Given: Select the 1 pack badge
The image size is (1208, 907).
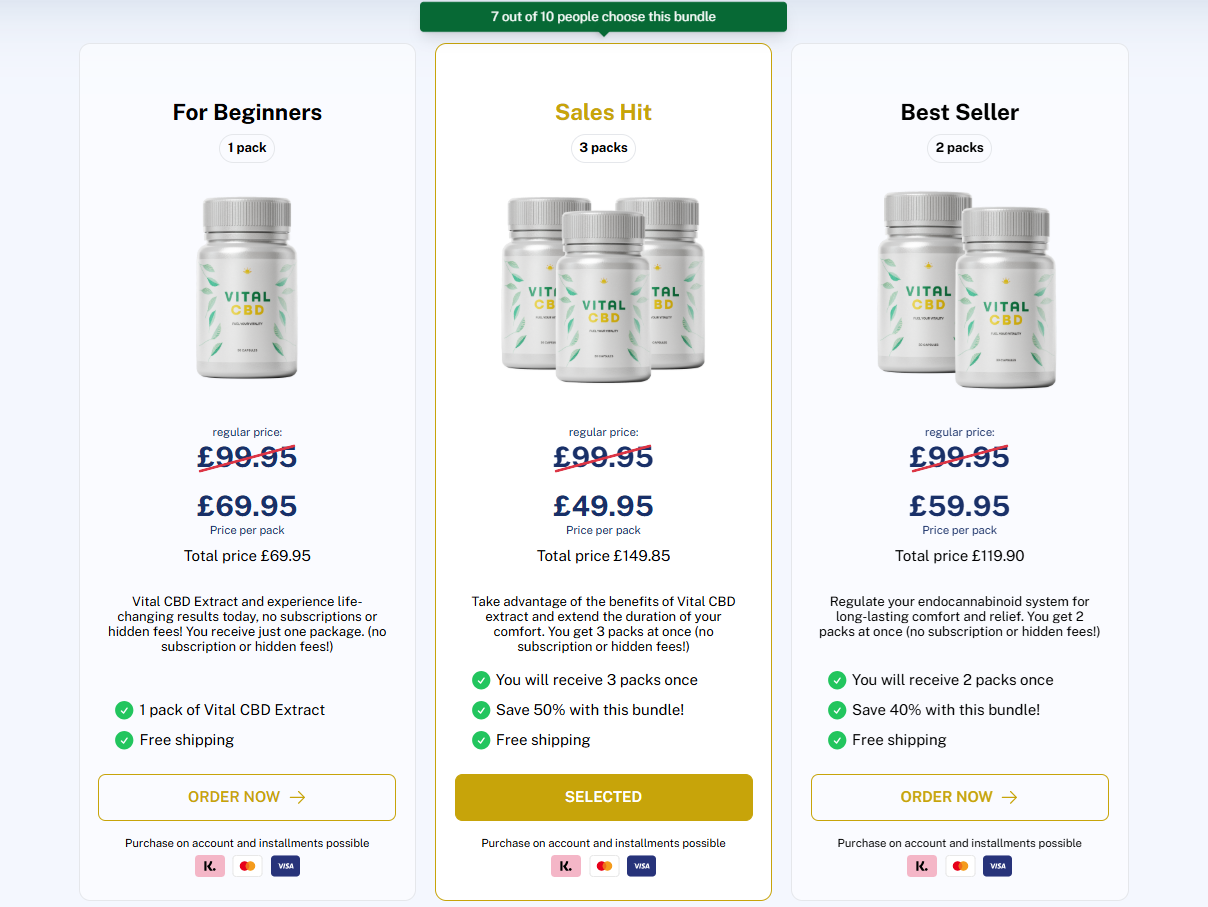Looking at the screenshot, I should click(247, 148).
